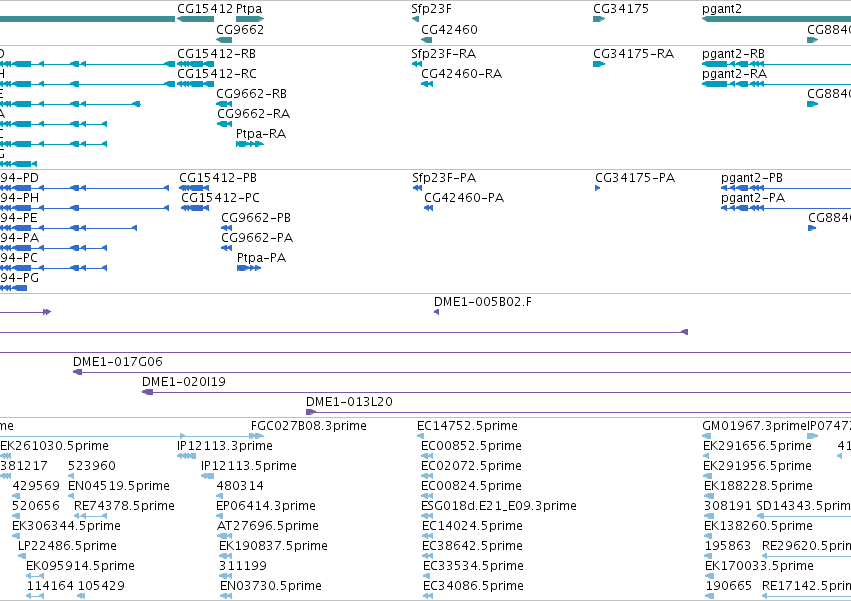Screen dimensions: 851x601
Task: Click protein CG9662-PB
Action: coord(256,218)
